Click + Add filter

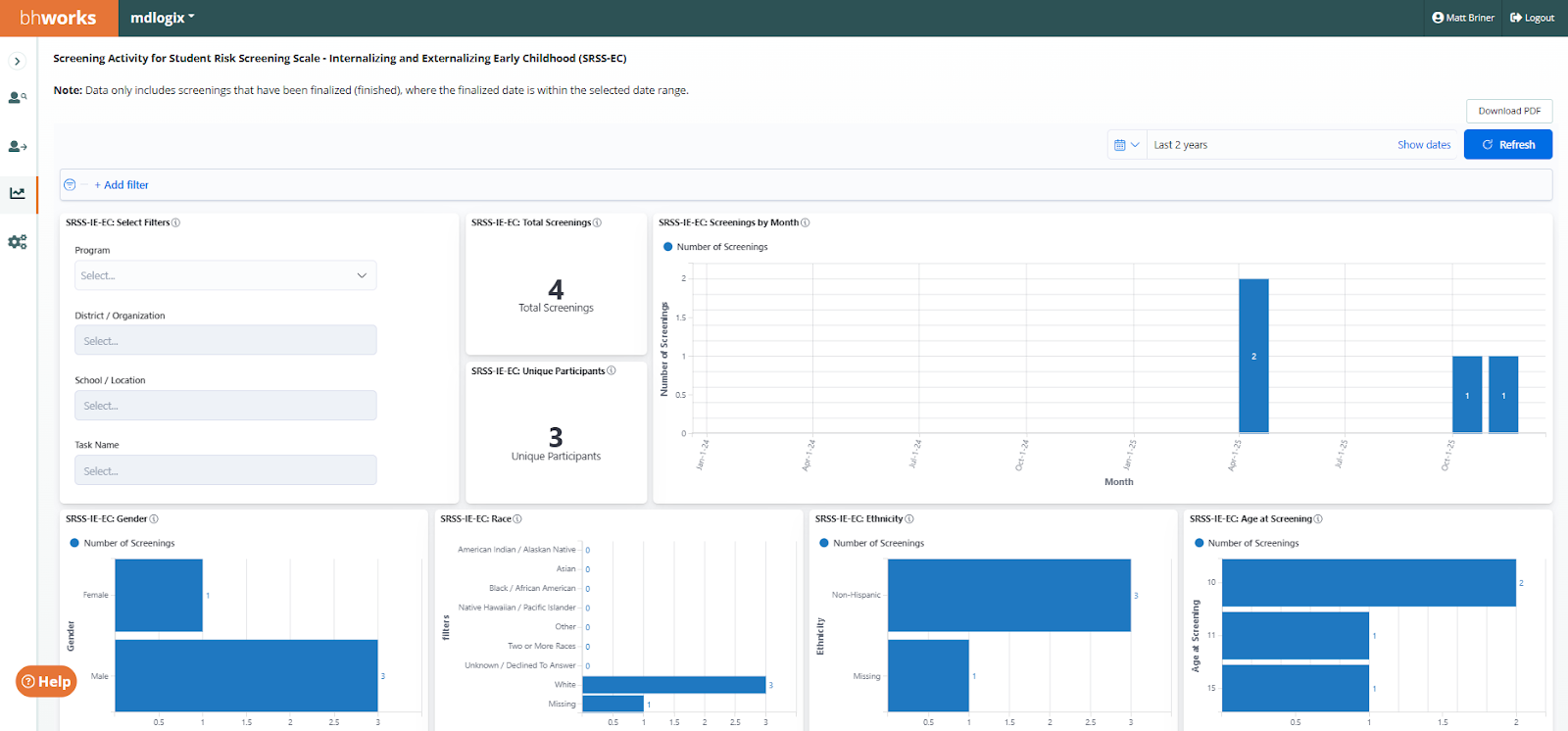click(122, 185)
